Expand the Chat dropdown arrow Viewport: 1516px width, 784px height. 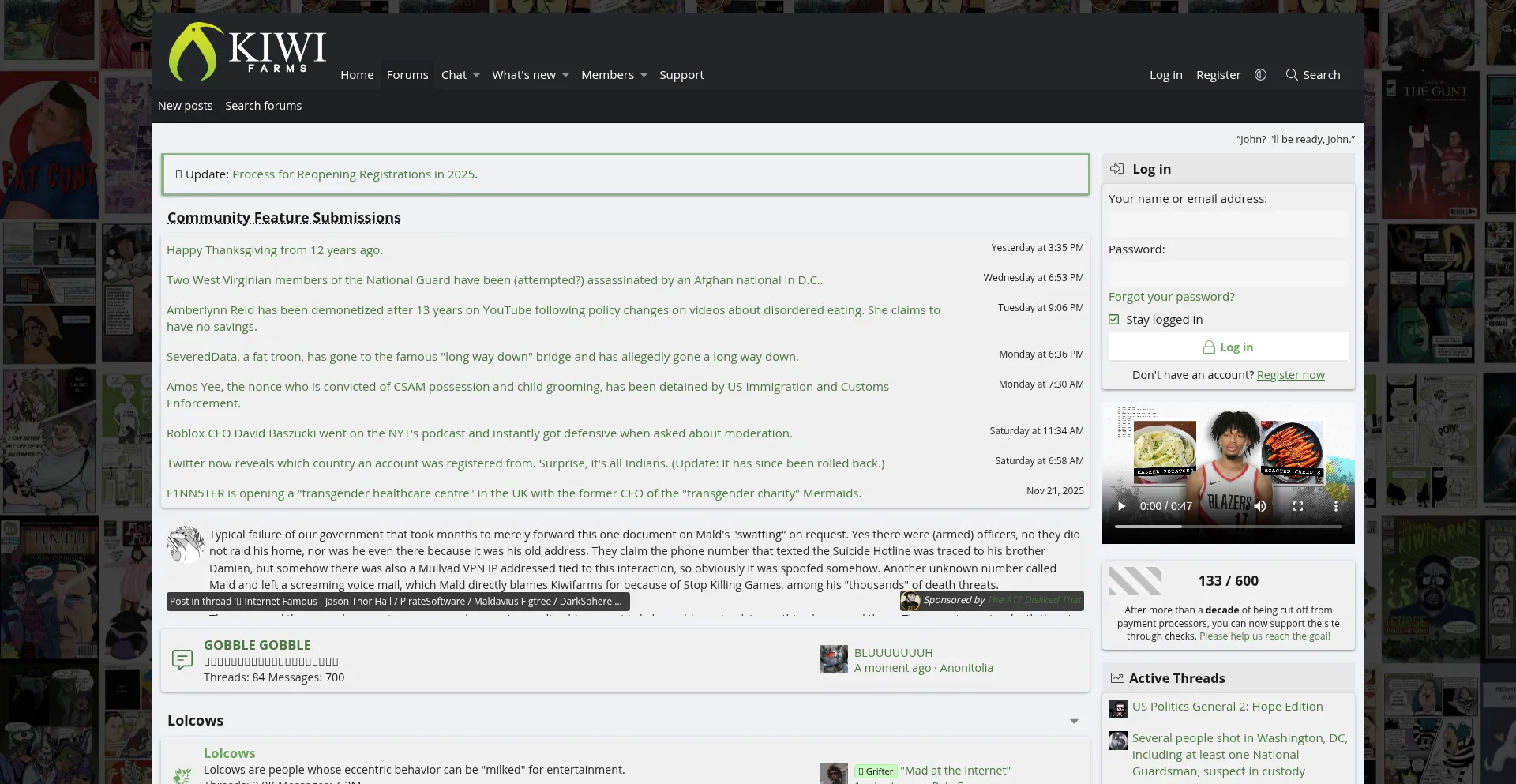(477, 76)
